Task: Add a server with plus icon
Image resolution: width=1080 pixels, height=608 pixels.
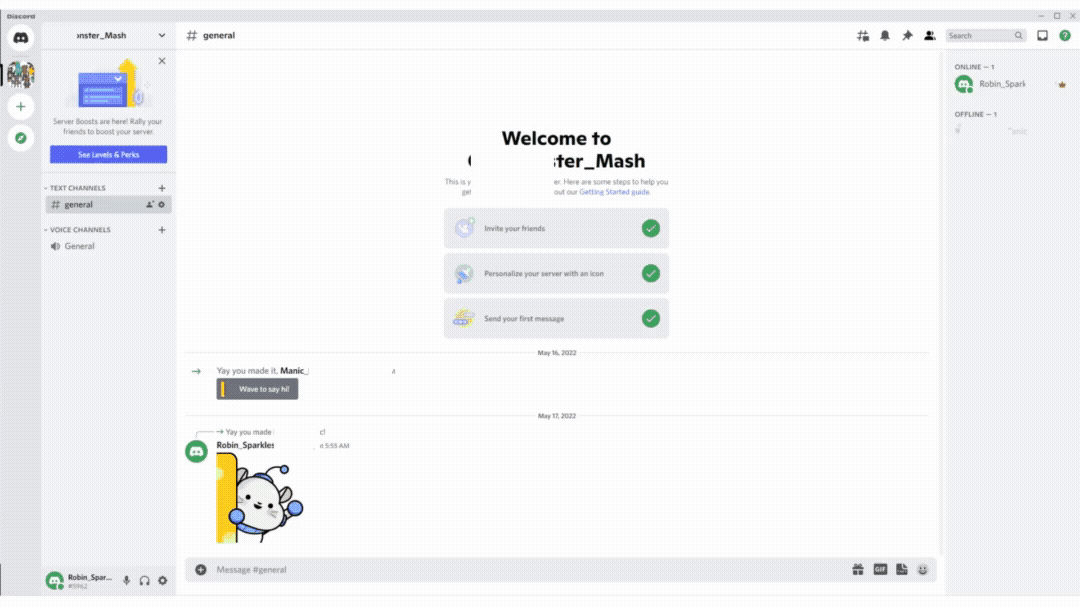Action: [x=21, y=107]
